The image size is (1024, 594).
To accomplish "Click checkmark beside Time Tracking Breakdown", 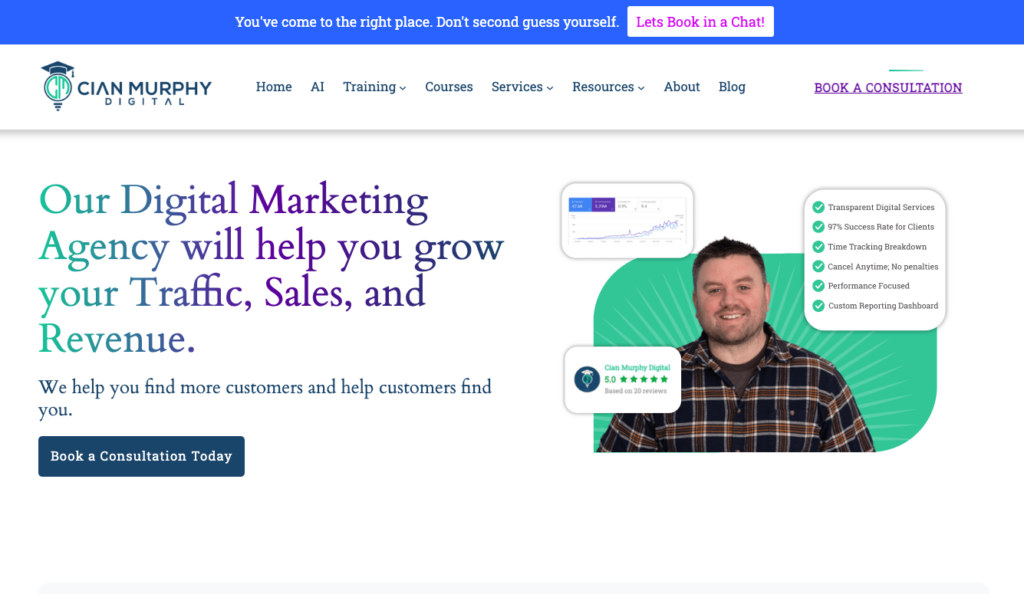I will 818,247.
